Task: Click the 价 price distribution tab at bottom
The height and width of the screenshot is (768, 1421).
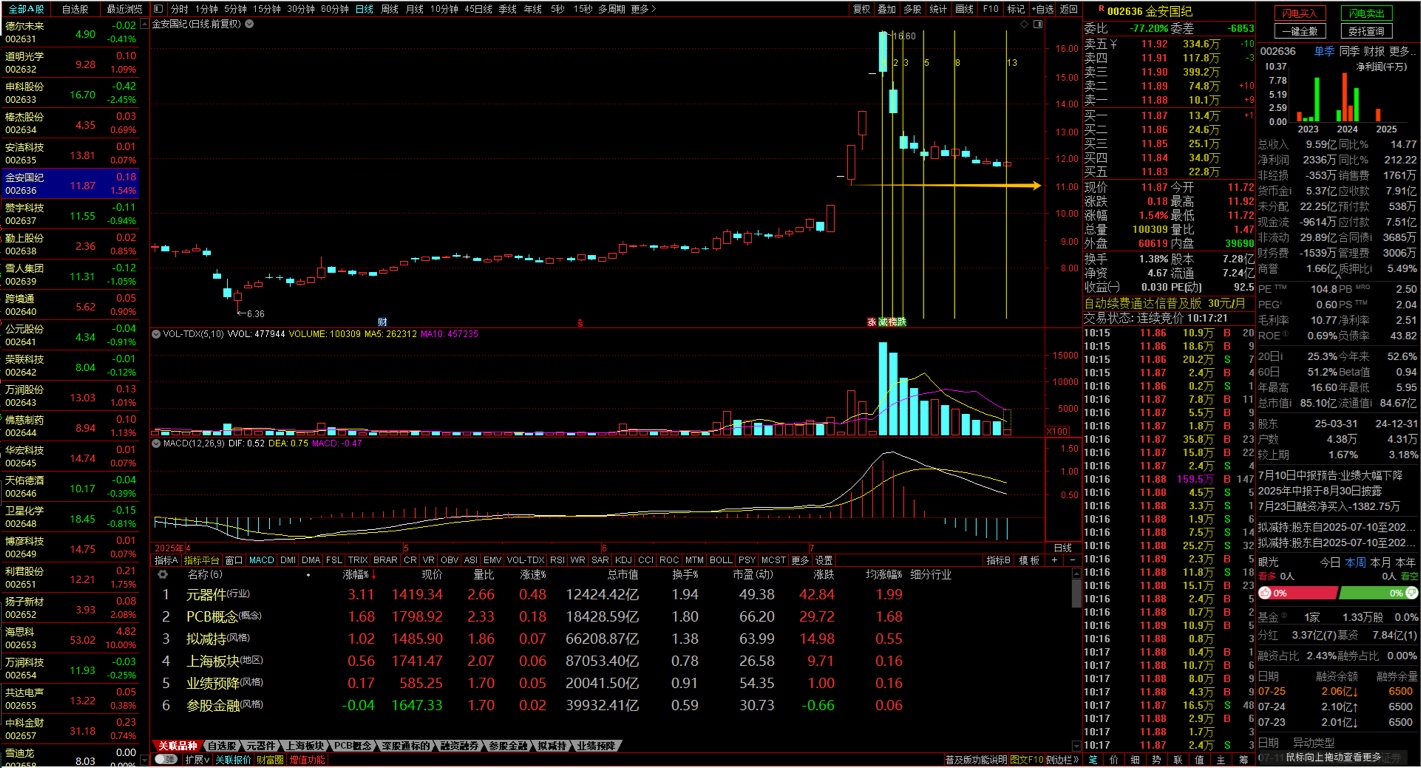Action: point(1114,759)
